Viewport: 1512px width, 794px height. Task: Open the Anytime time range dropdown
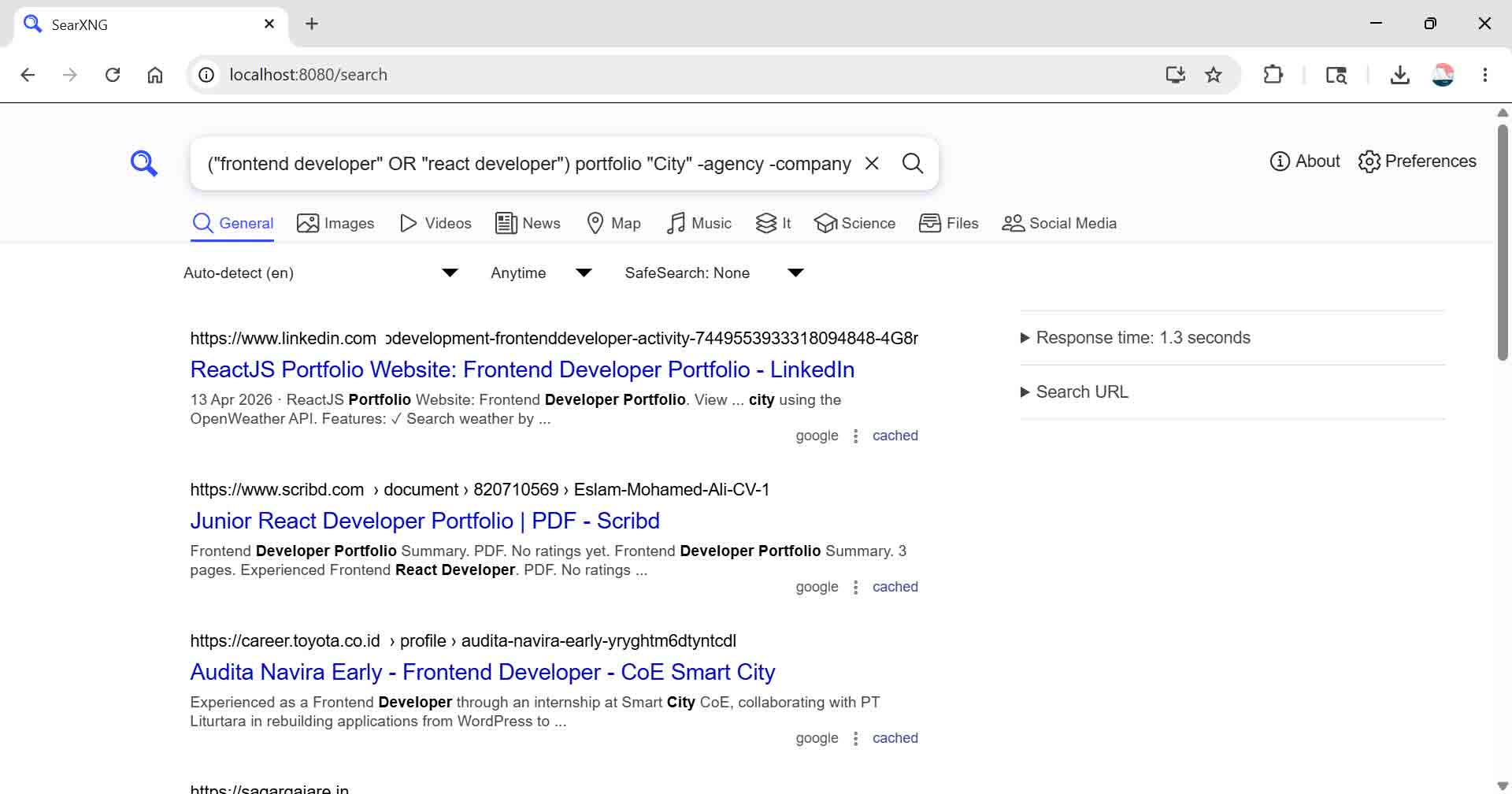point(541,273)
